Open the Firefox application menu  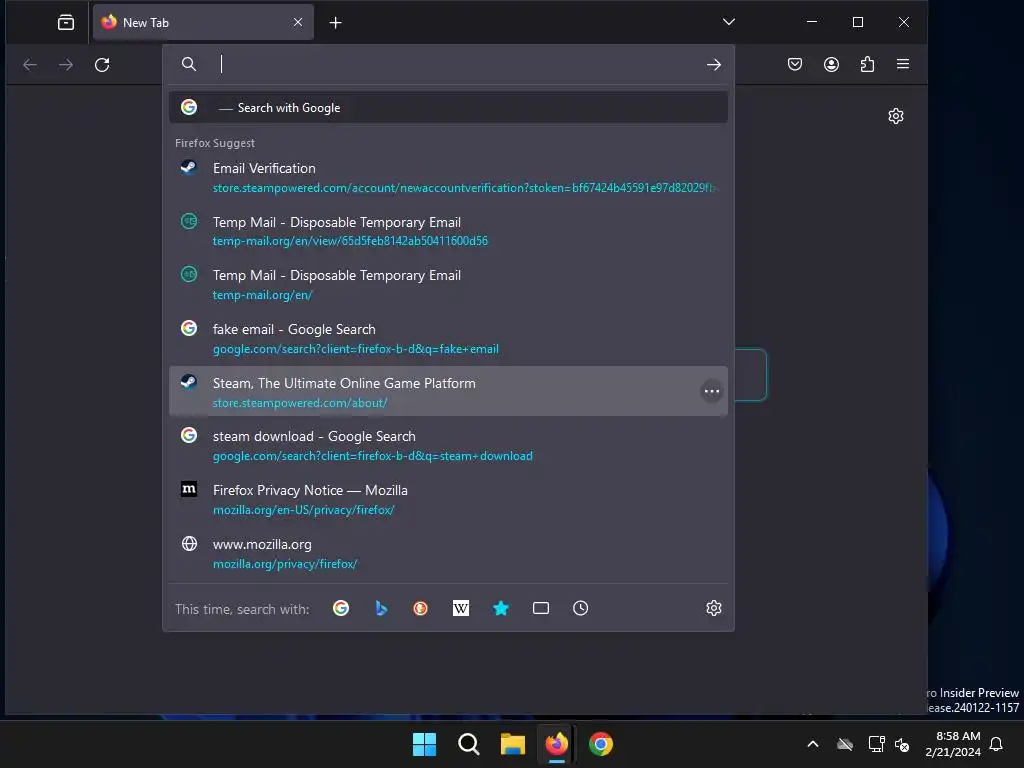click(x=903, y=64)
